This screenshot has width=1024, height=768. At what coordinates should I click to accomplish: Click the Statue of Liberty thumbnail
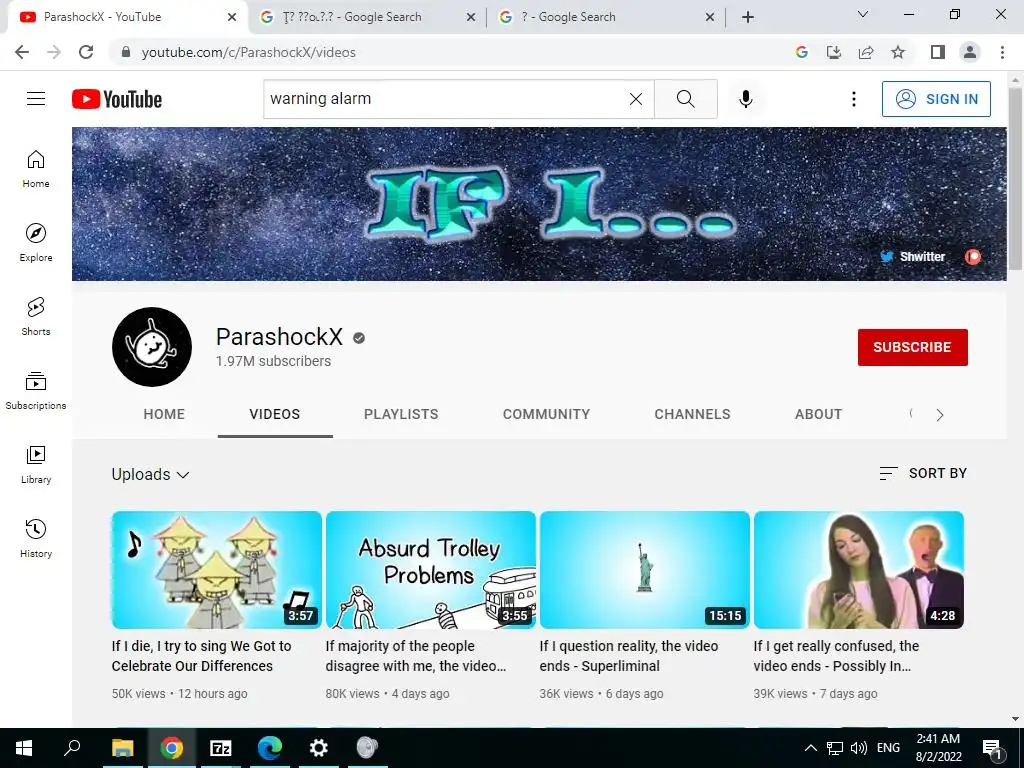click(645, 569)
